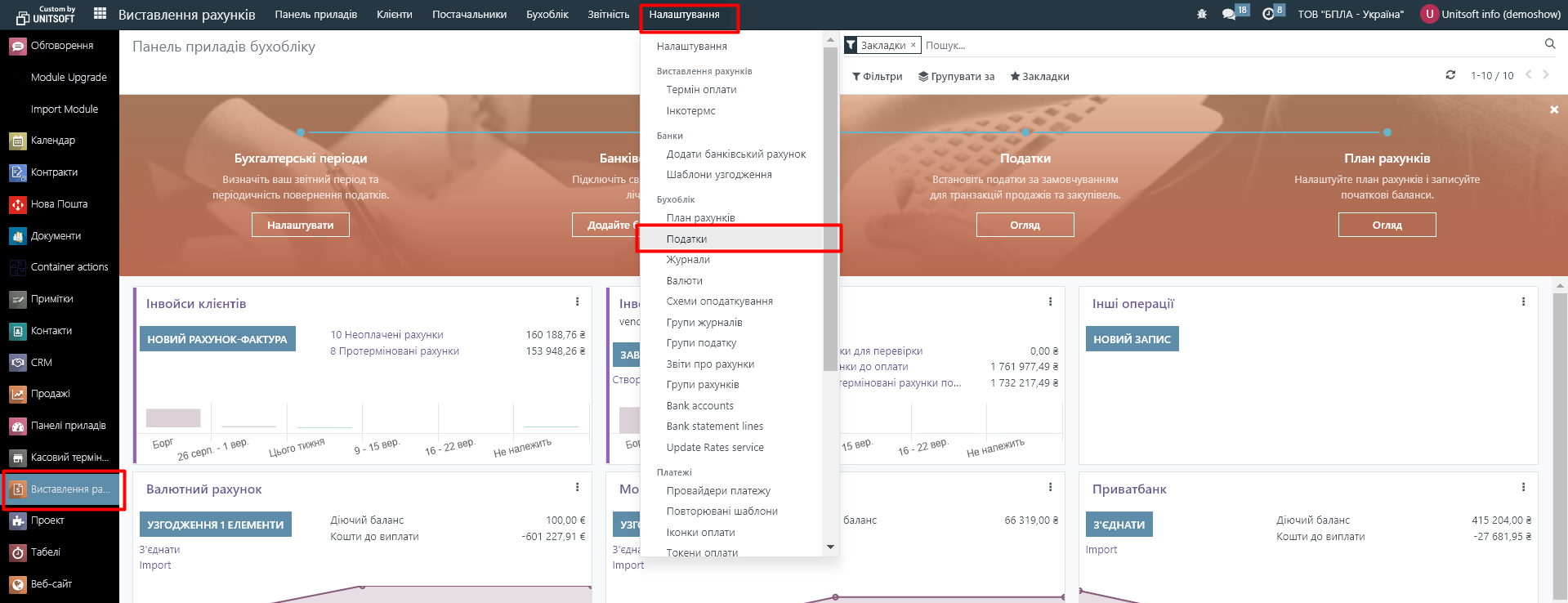Open the 10 Неоплачені рахунки link
1568x603 pixels.
(386, 335)
